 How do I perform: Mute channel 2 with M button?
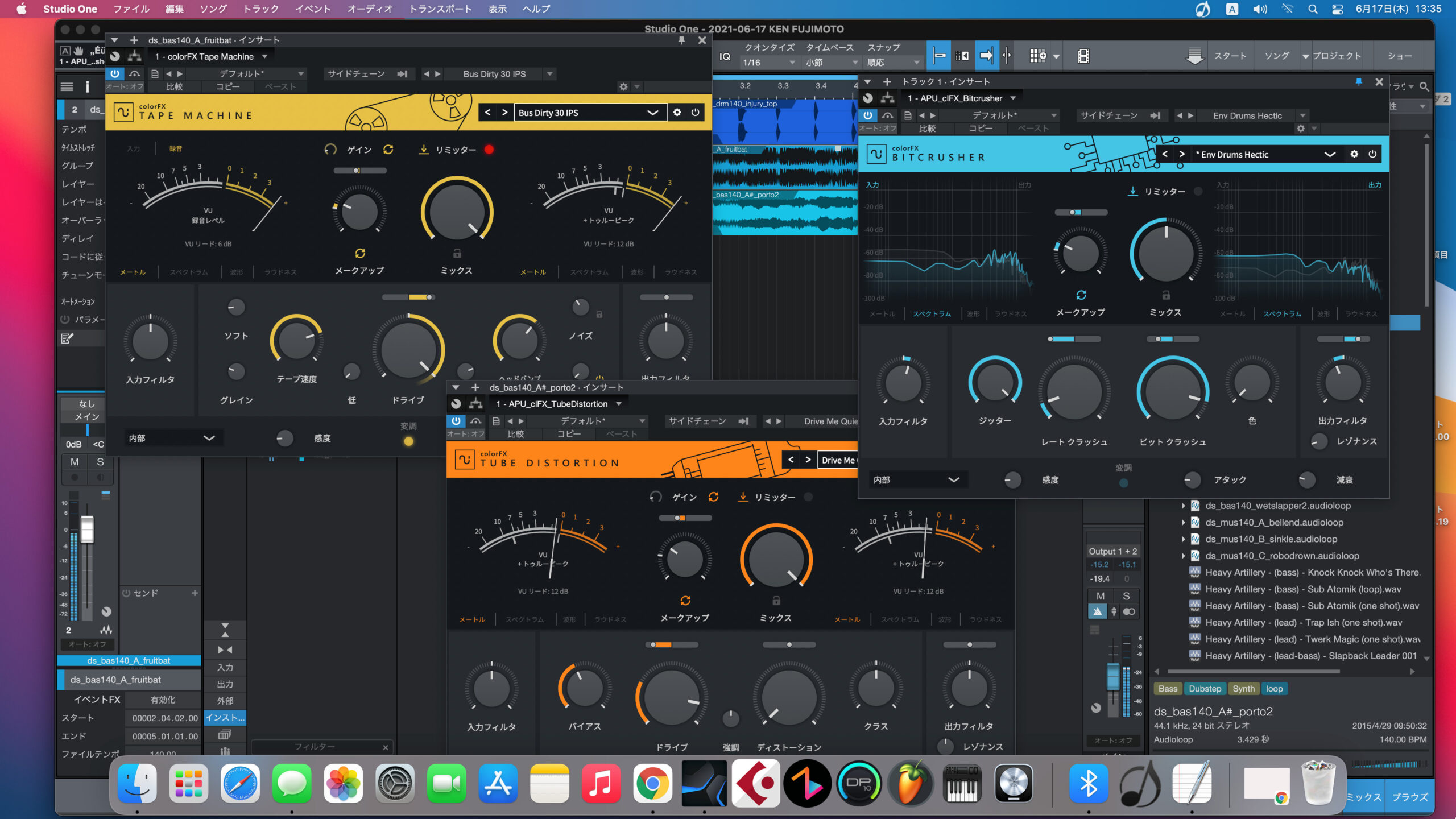(x=75, y=462)
